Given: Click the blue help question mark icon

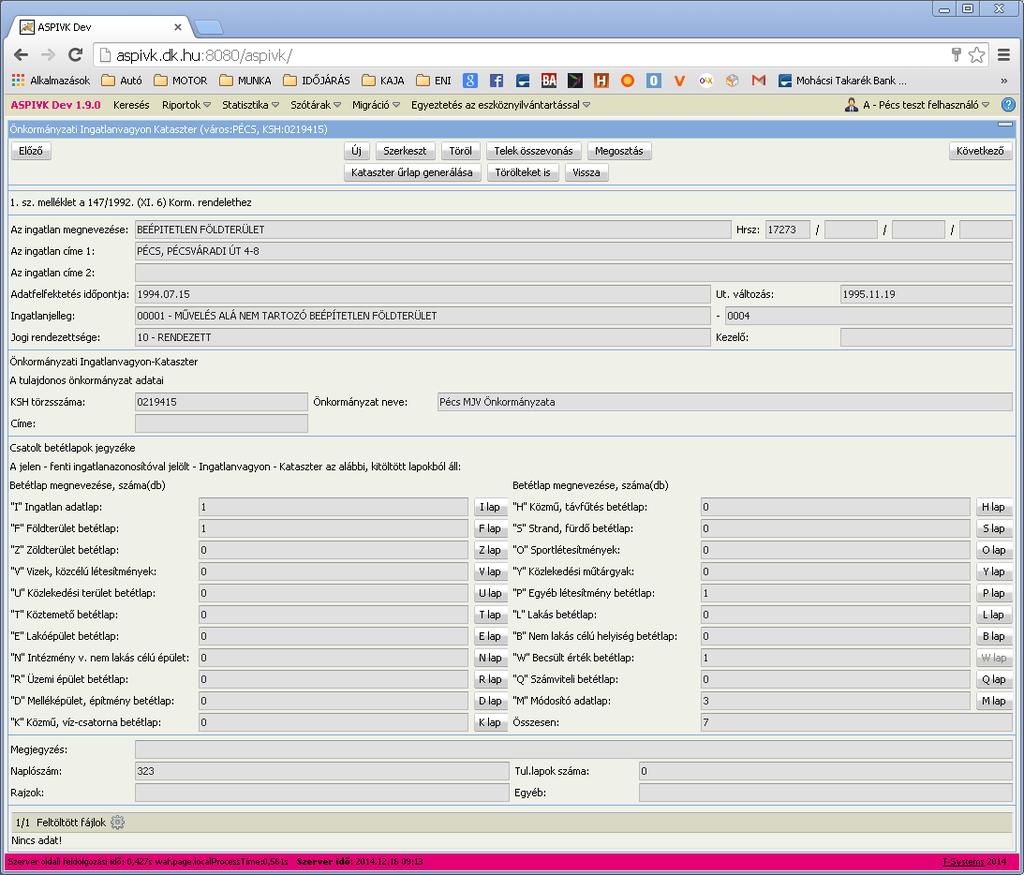Looking at the screenshot, I should pyautogui.click(x=1008, y=104).
